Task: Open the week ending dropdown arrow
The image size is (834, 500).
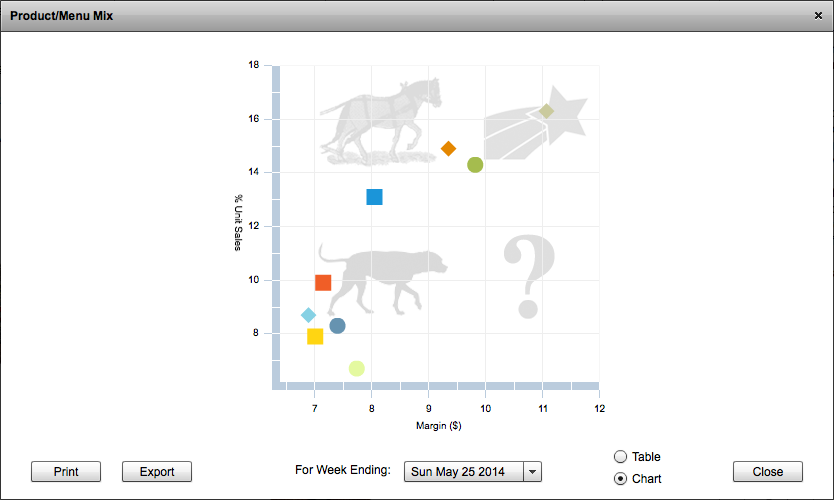Action: (x=532, y=472)
